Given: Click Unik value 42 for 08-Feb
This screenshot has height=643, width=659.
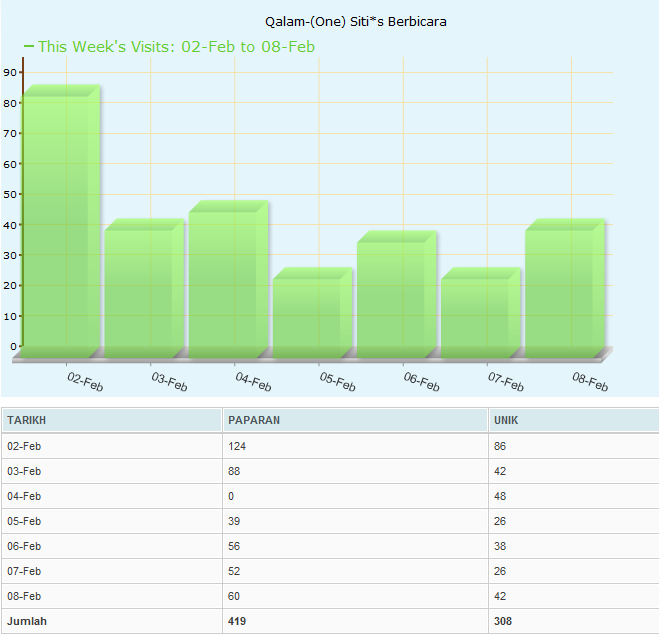Looking at the screenshot, I should click(500, 596).
